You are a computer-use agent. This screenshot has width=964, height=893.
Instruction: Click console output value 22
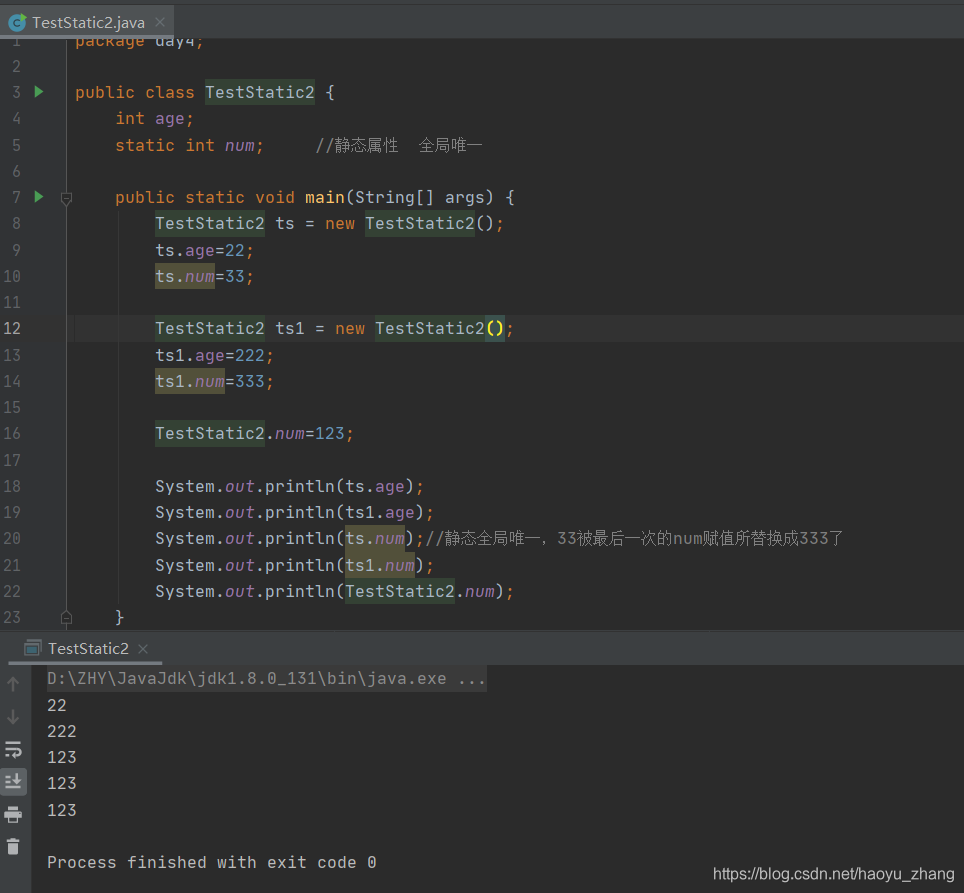[x=57, y=705]
